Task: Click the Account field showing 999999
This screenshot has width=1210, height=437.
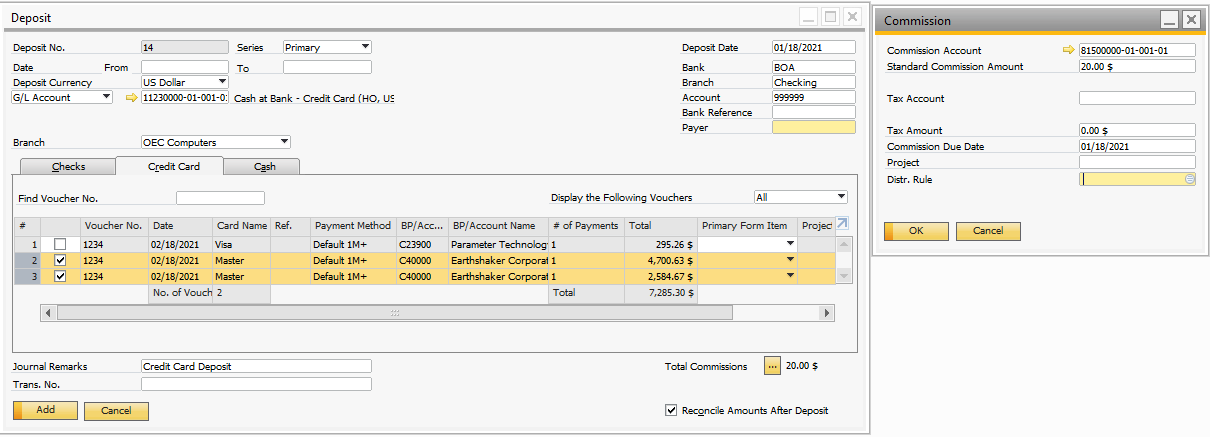Action: pos(813,97)
